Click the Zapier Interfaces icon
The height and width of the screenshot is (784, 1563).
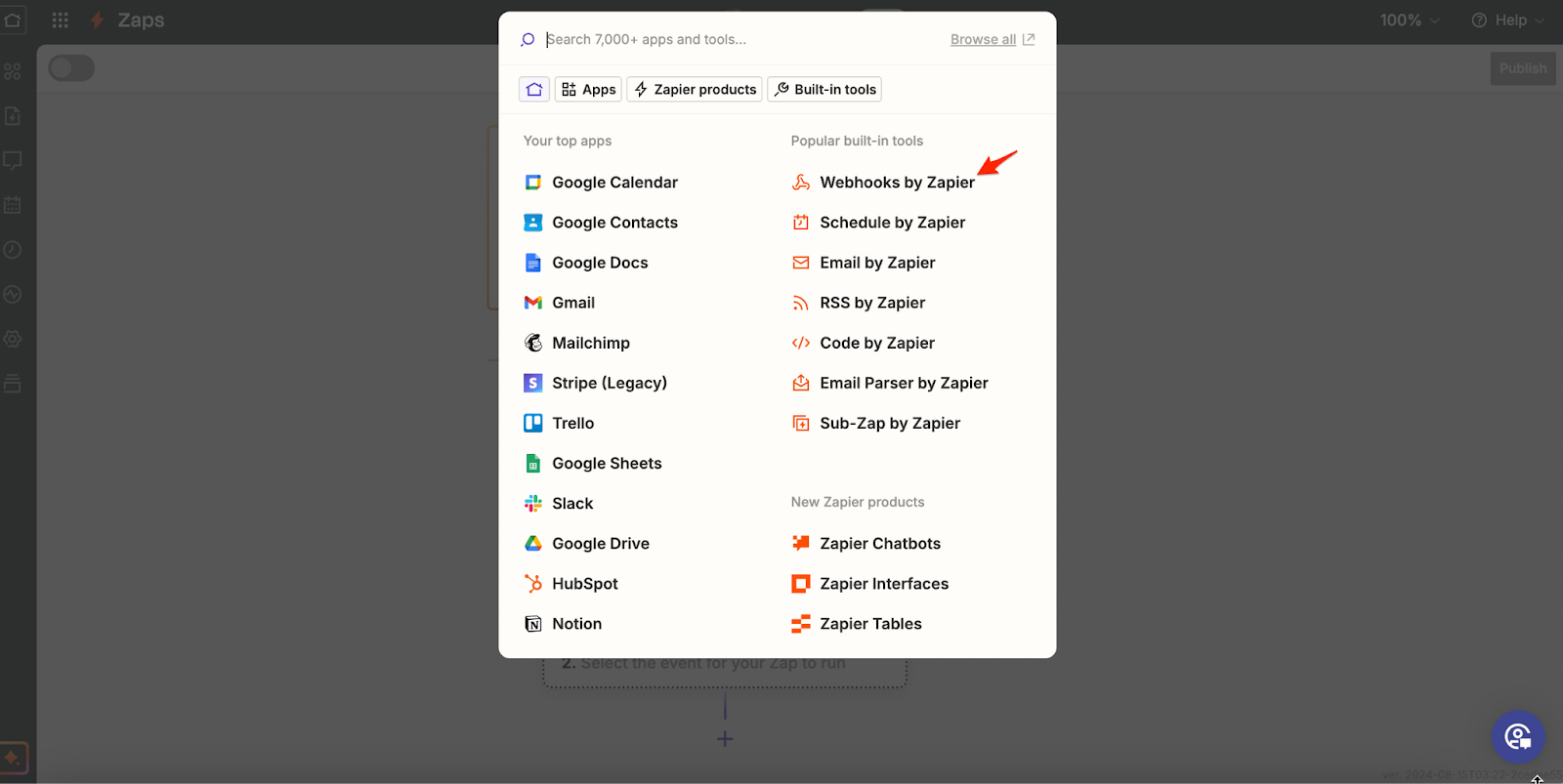click(x=801, y=584)
